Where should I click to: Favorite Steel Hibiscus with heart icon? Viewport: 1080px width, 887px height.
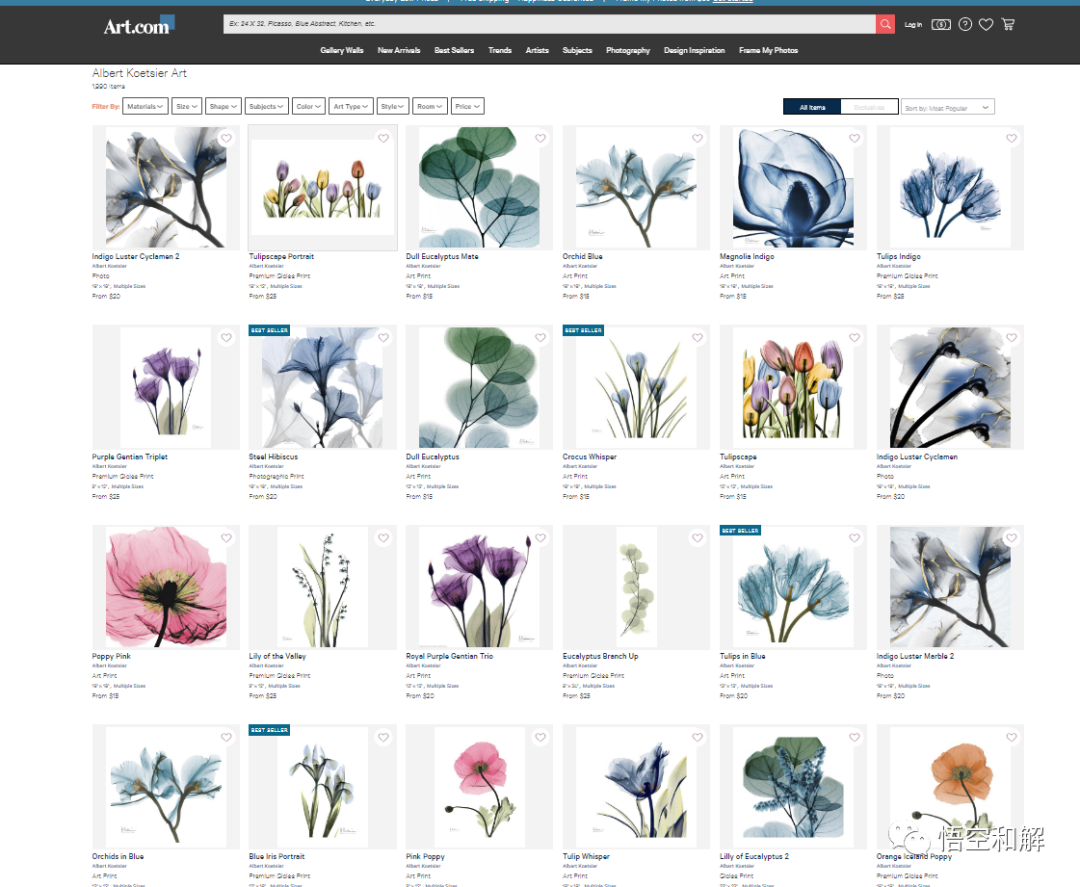coord(384,337)
